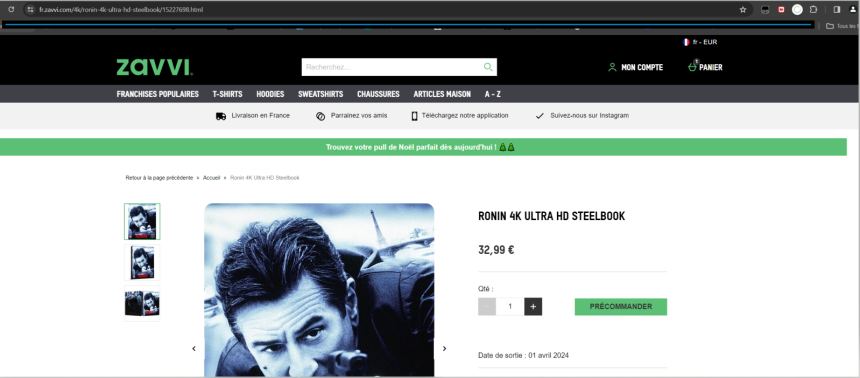Click the 32,99 € price
This screenshot has height=378, width=860.
click(496, 250)
